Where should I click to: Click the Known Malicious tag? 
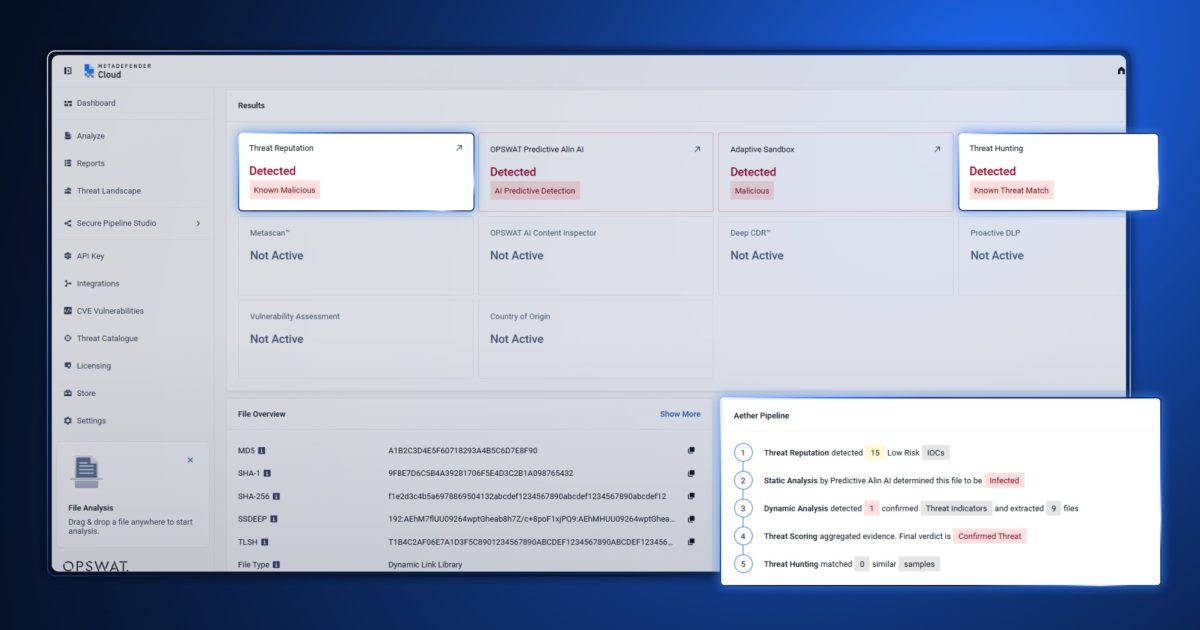tap(284, 190)
